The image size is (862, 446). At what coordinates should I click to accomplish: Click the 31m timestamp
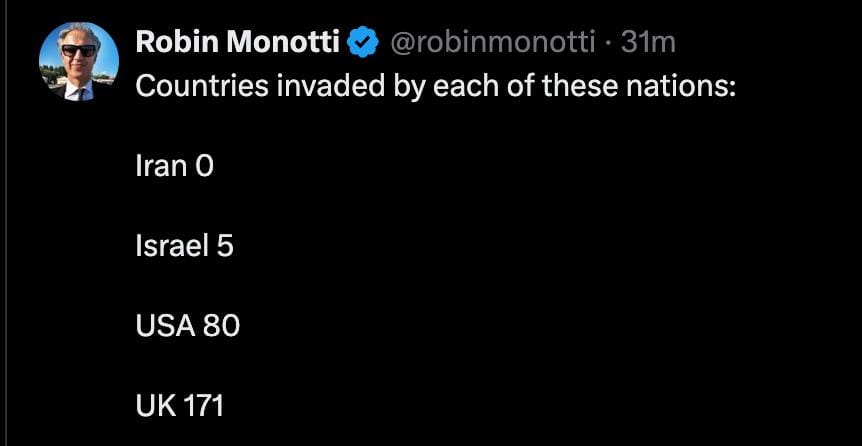tap(648, 42)
